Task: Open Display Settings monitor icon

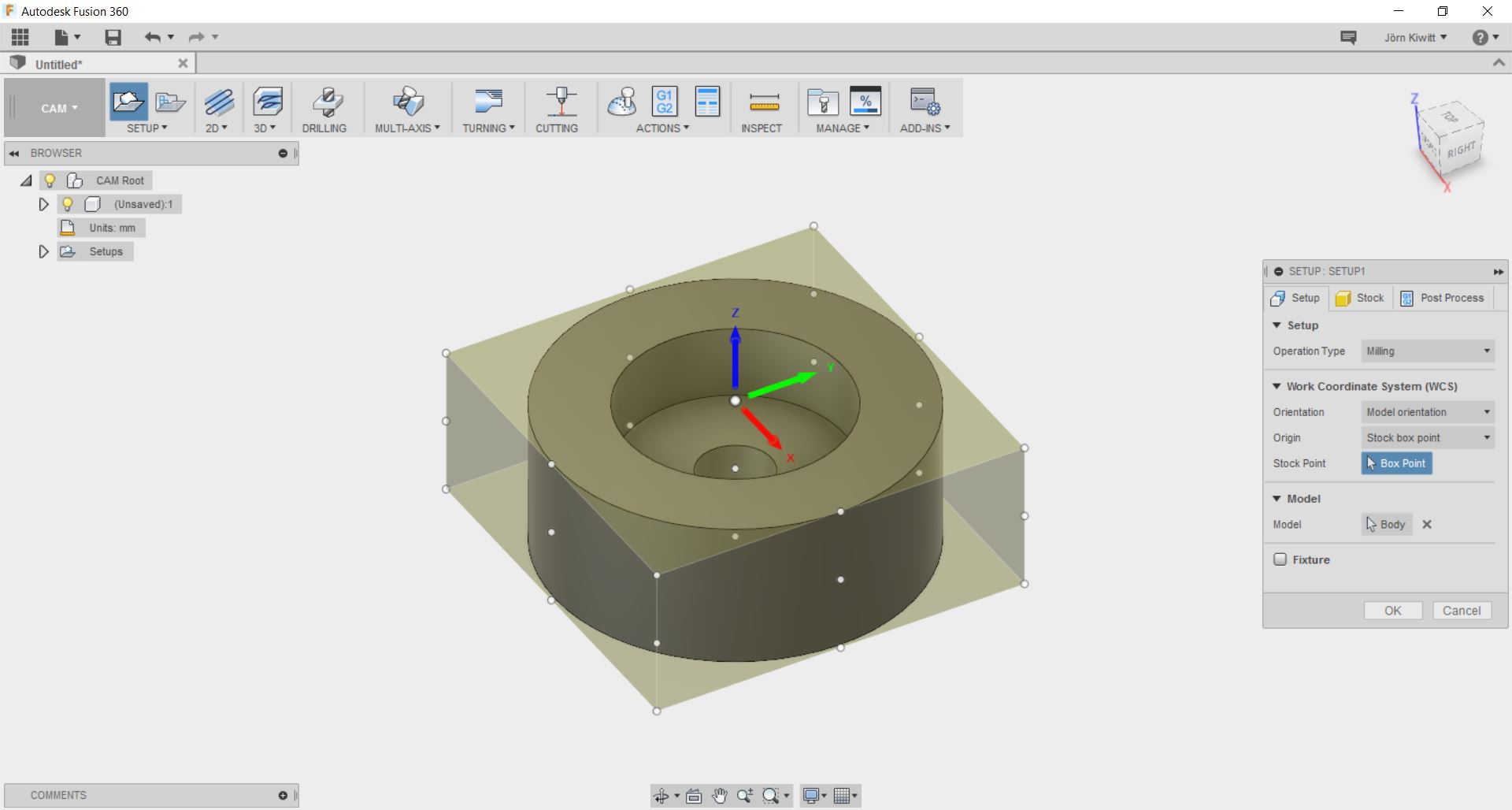Action: click(x=811, y=796)
